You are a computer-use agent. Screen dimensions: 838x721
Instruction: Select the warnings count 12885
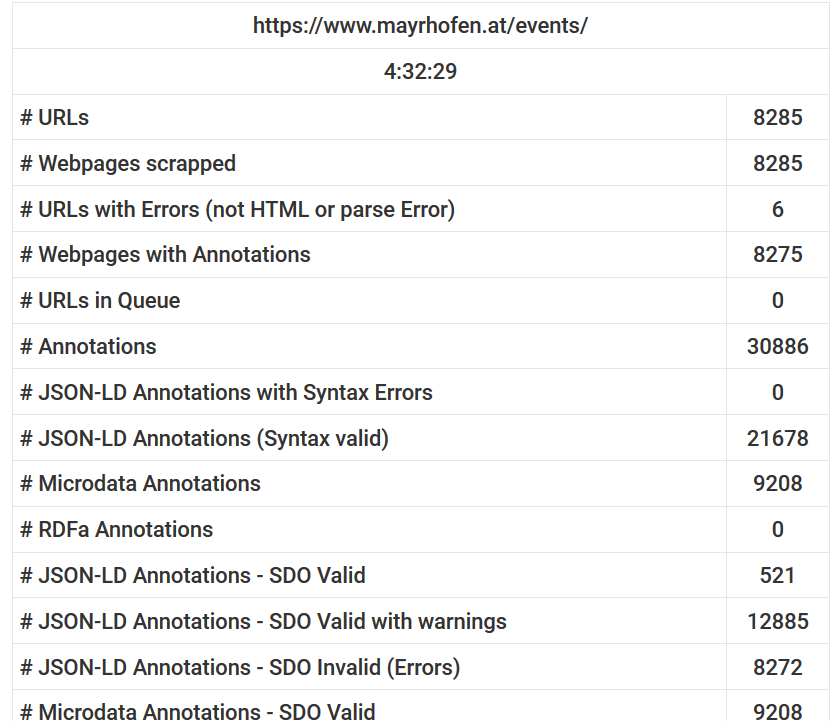778,622
